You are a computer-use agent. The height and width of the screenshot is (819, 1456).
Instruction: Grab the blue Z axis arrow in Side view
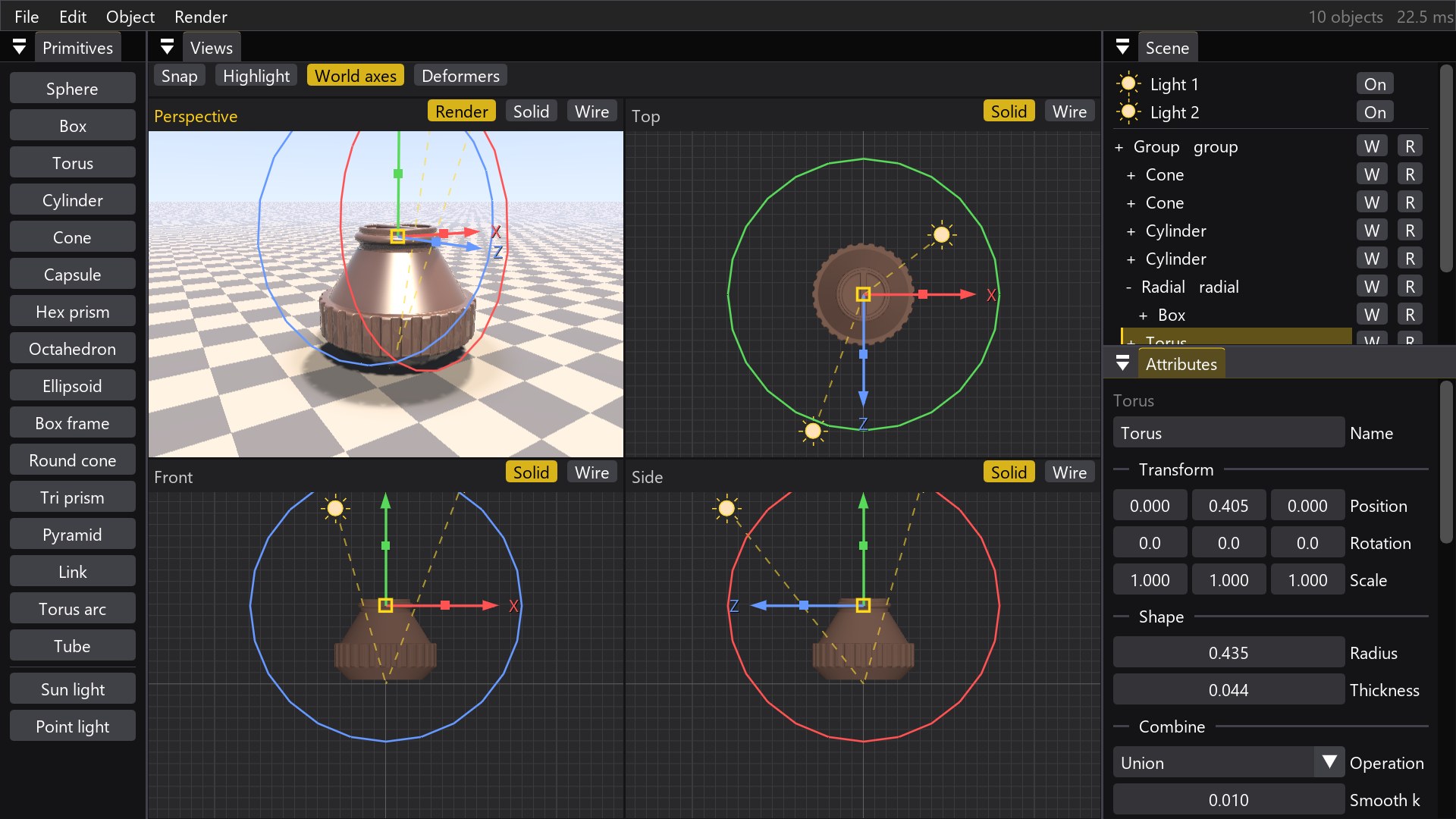pos(759,605)
